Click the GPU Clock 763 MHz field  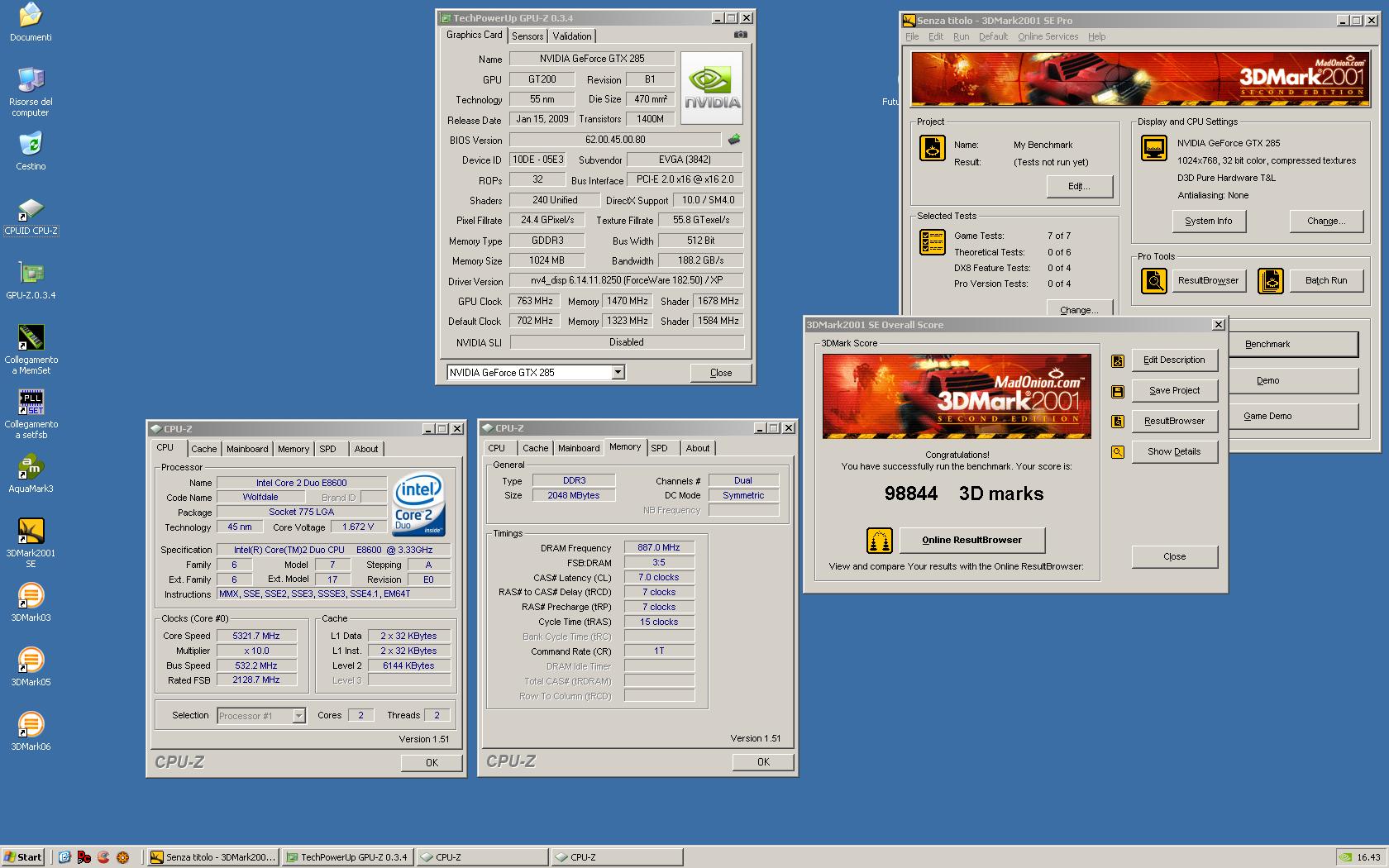[x=535, y=302]
